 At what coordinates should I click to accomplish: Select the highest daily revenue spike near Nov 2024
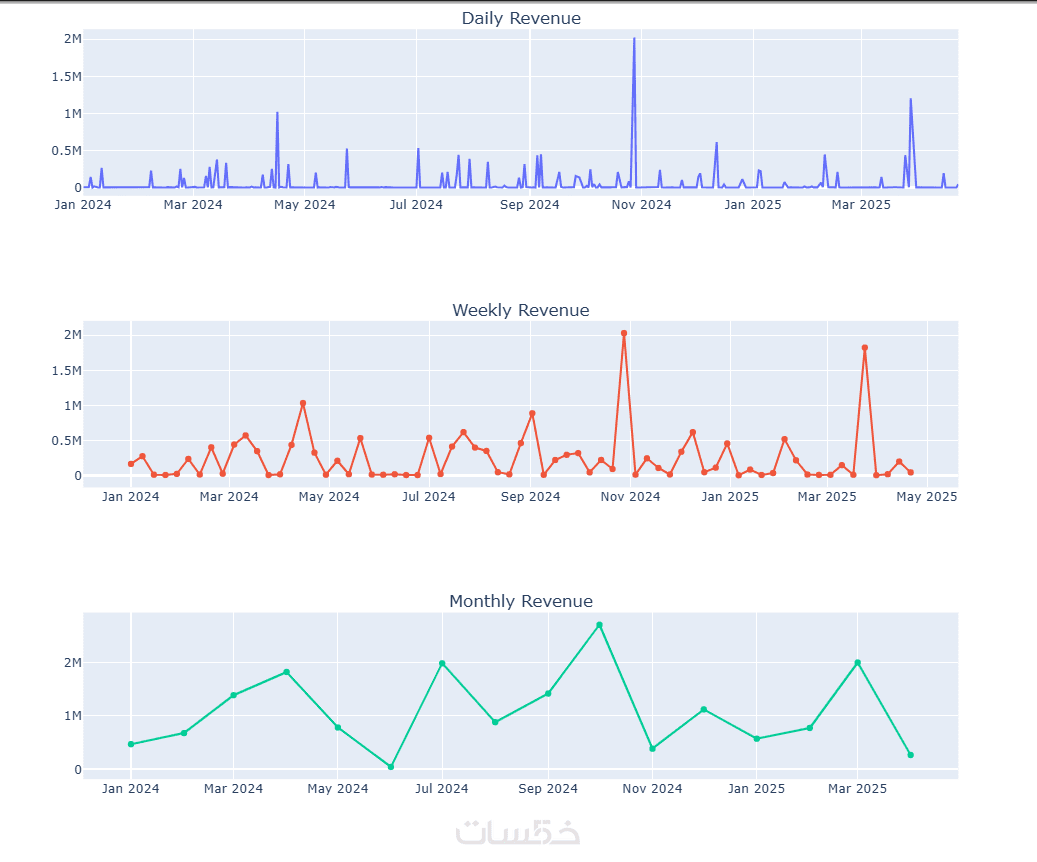click(634, 40)
